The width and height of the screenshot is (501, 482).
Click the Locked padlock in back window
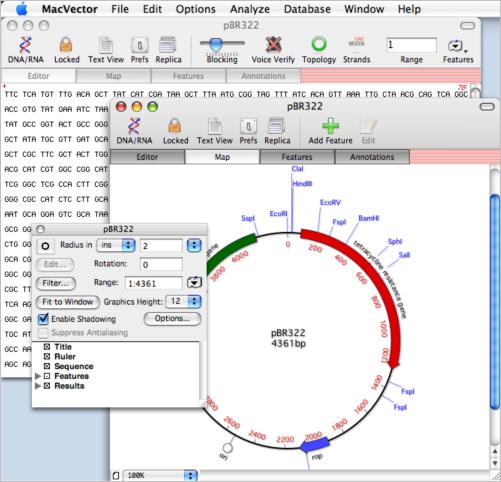click(66, 45)
